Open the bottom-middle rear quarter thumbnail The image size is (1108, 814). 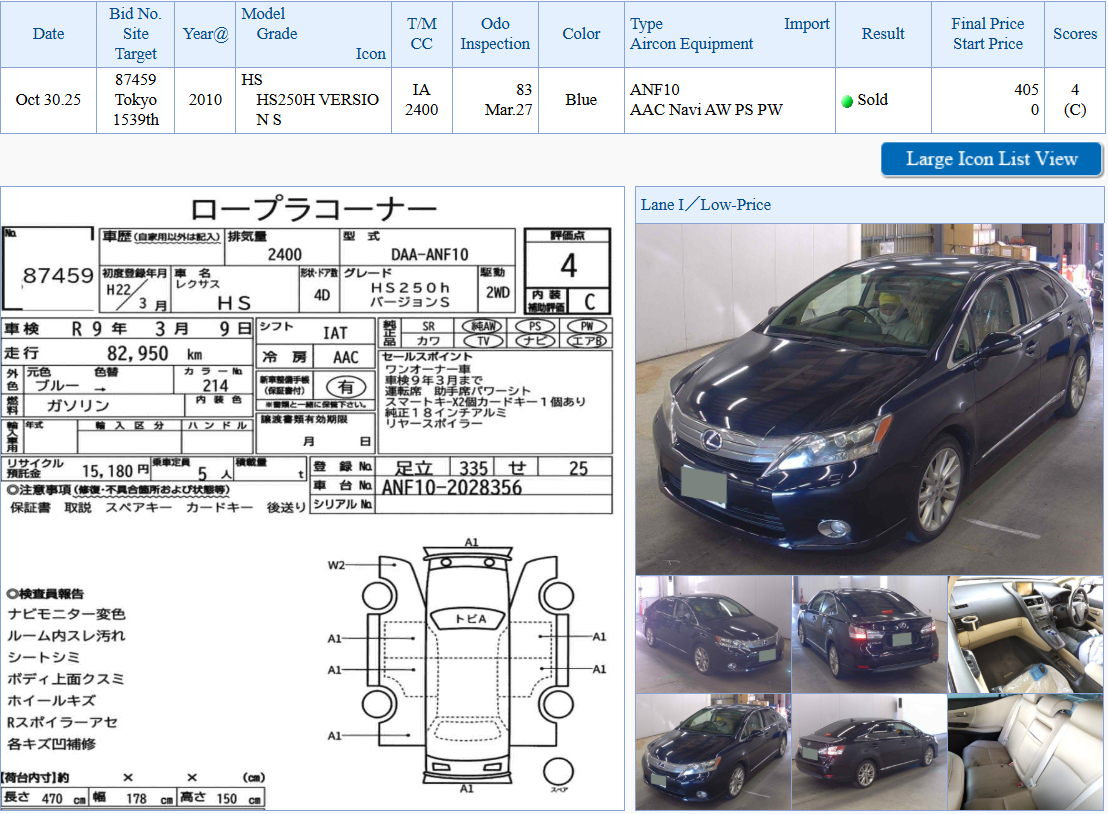[x=869, y=752]
